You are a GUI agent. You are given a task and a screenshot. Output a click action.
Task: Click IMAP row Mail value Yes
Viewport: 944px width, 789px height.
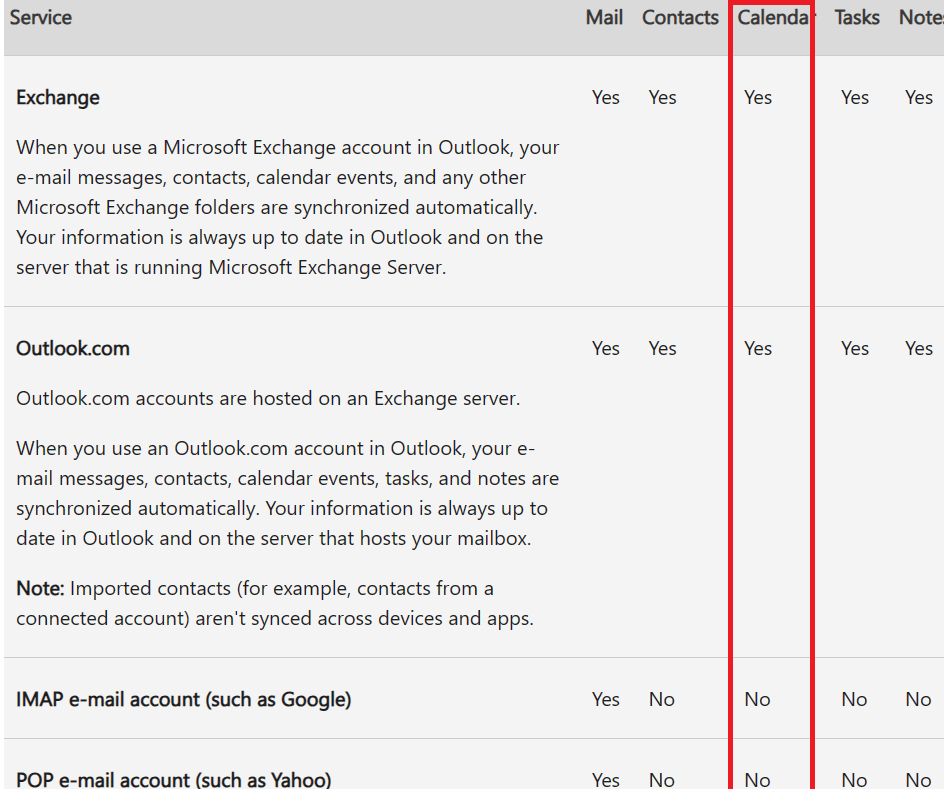point(605,699)
